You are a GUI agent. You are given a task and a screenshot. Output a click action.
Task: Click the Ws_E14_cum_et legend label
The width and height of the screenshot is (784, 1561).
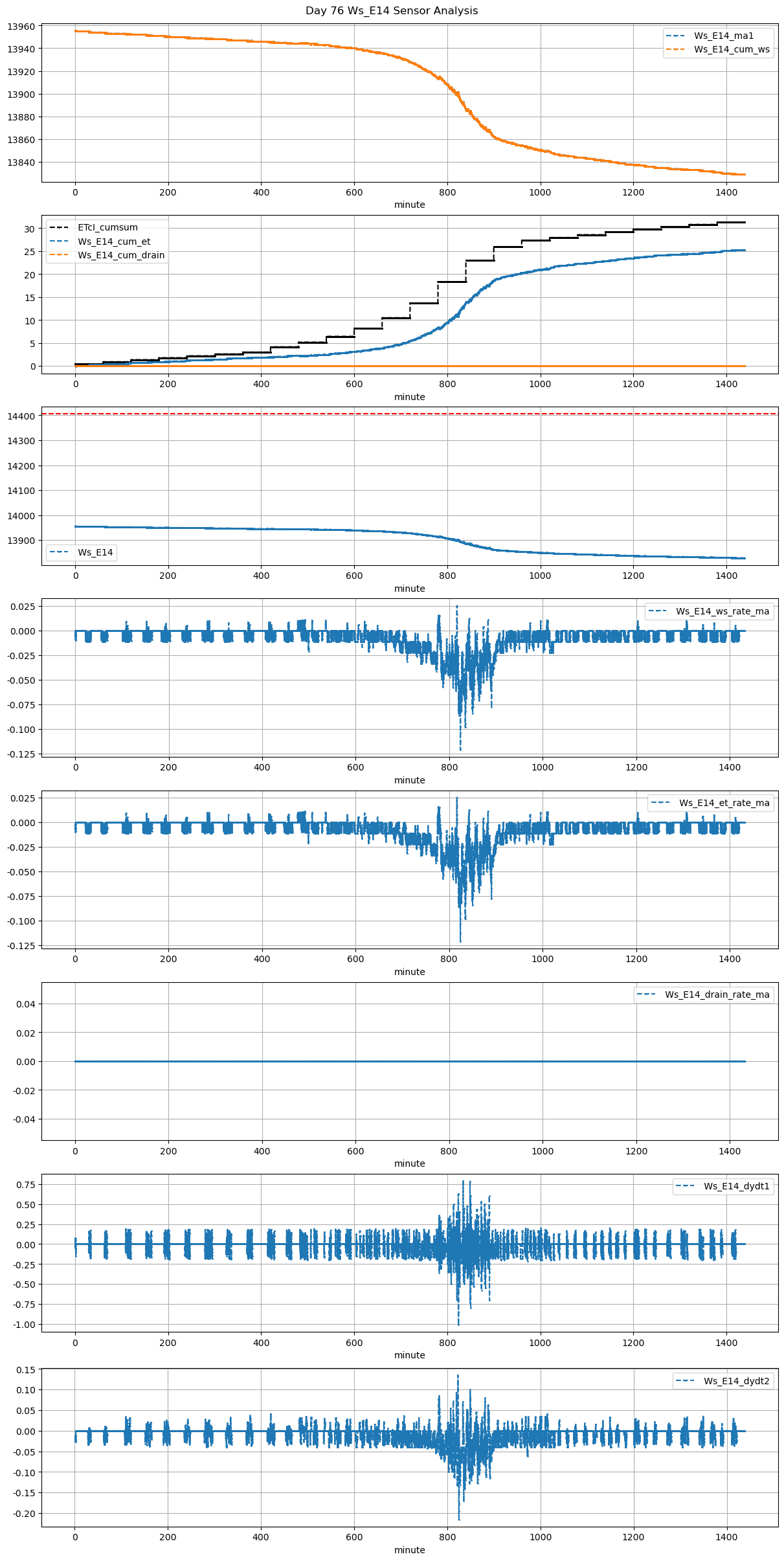click(x=114, y=241)
